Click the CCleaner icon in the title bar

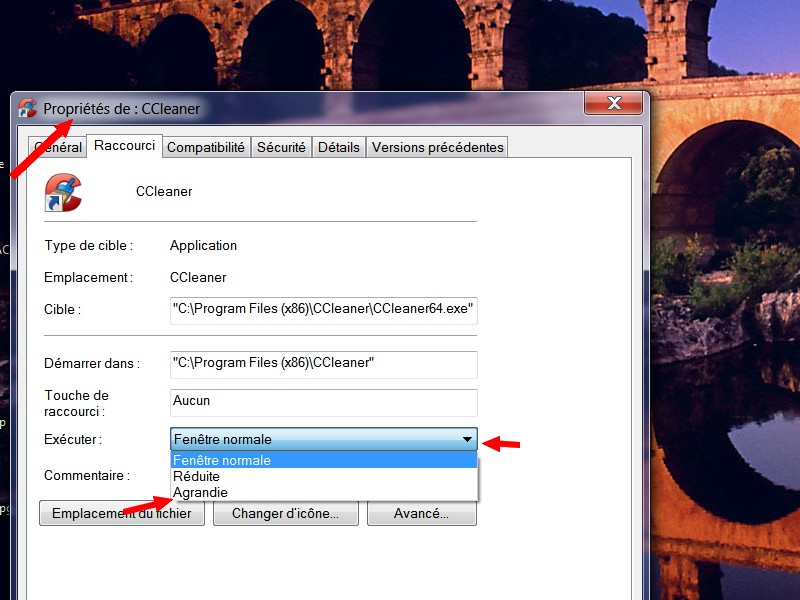[28, 108]
